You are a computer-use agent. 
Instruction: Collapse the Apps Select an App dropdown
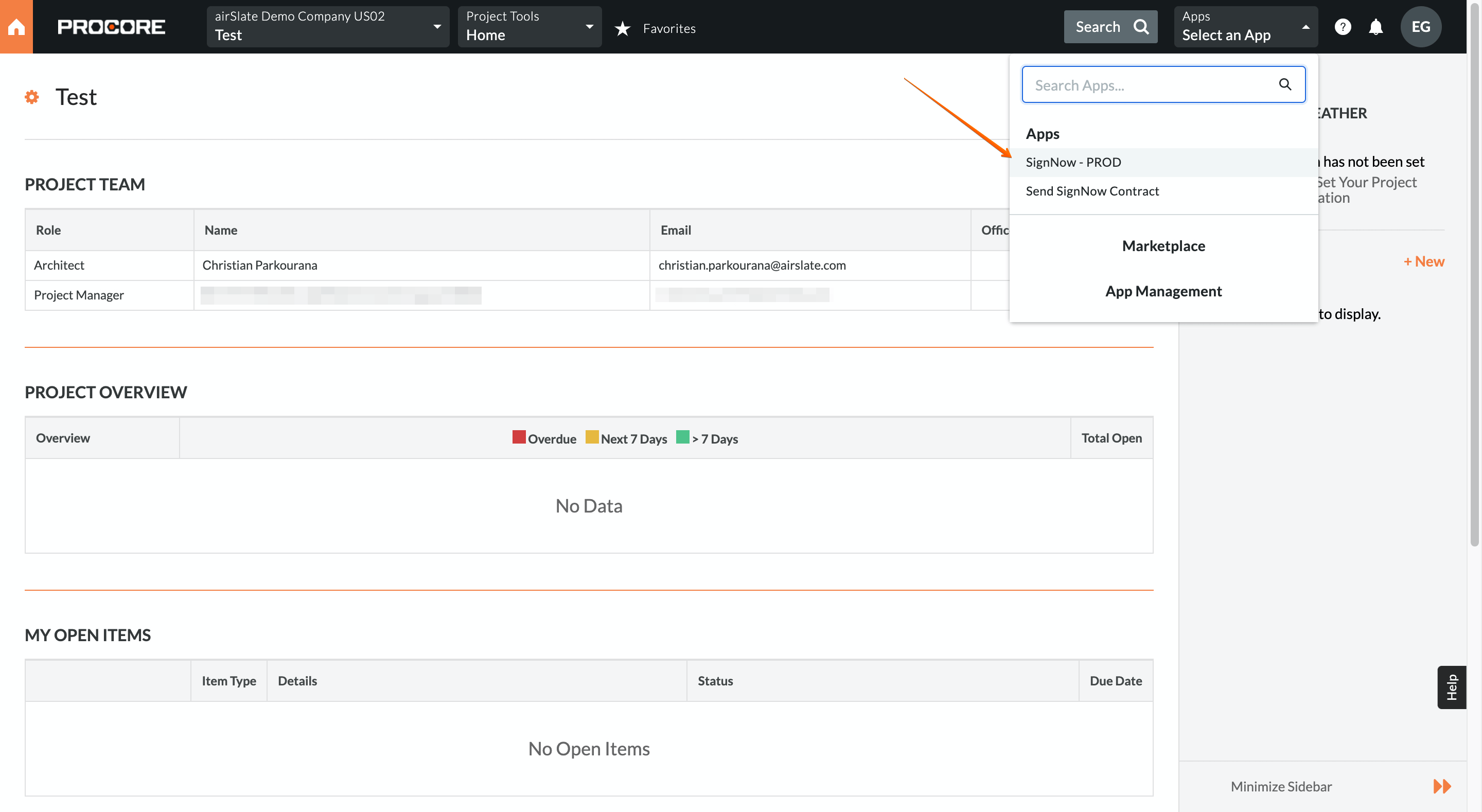click(x=1245, y=26)
